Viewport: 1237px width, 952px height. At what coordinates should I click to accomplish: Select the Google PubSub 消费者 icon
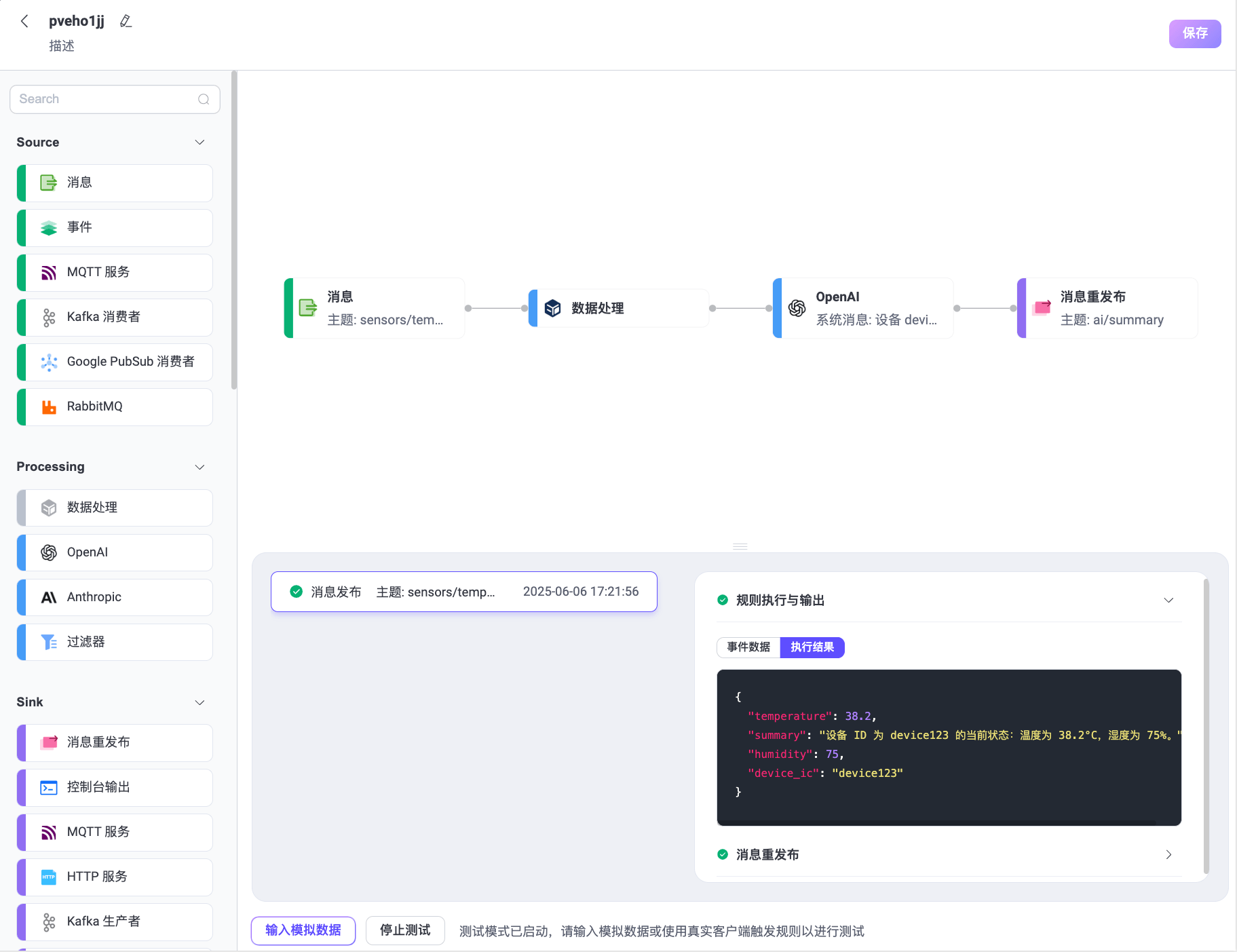point(48,362)
